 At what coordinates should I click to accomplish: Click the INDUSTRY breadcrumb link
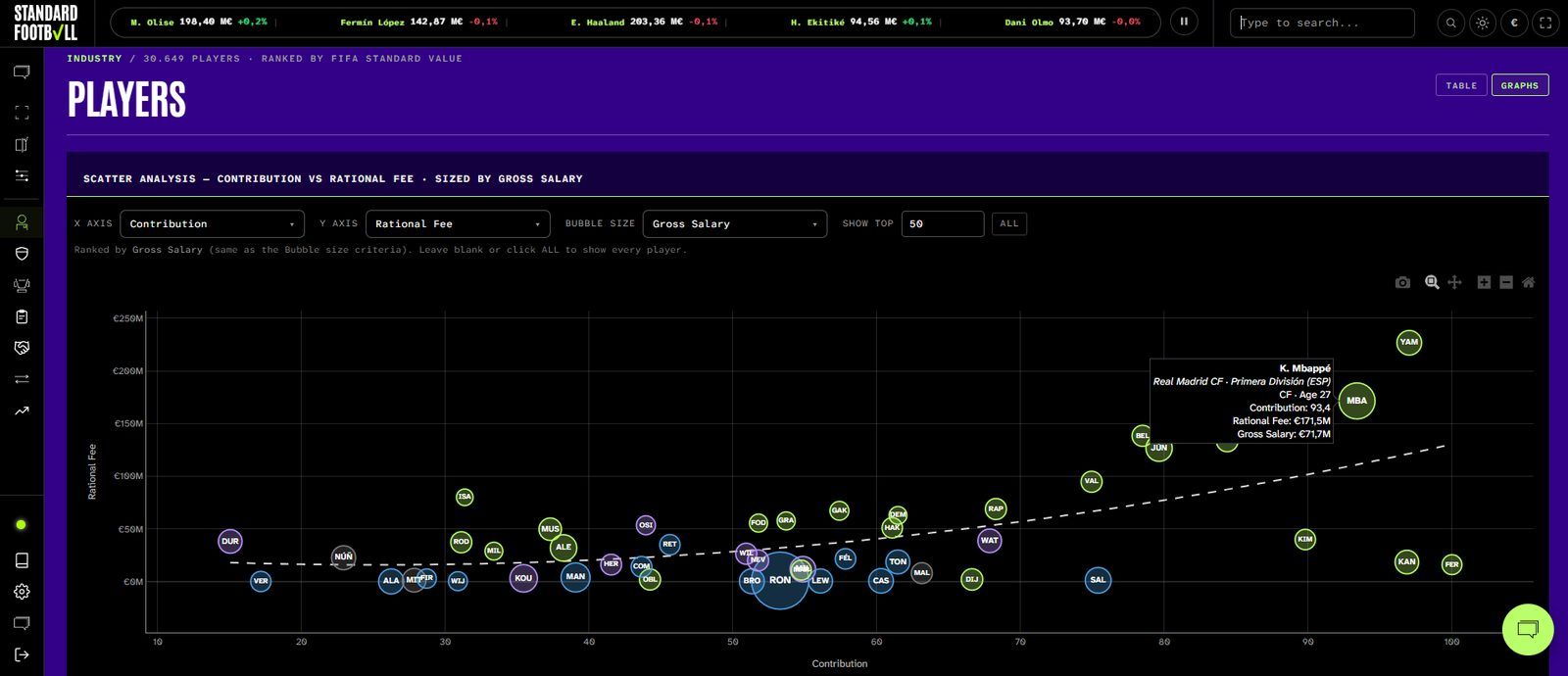pyautogui.click(x=94, y=59)
